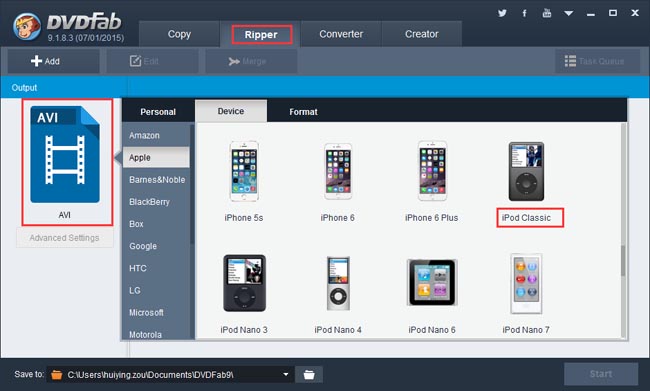This screenshot has height=391, width=650.
Task: Select Amazon in the brand list
Action: click(156, 136)
